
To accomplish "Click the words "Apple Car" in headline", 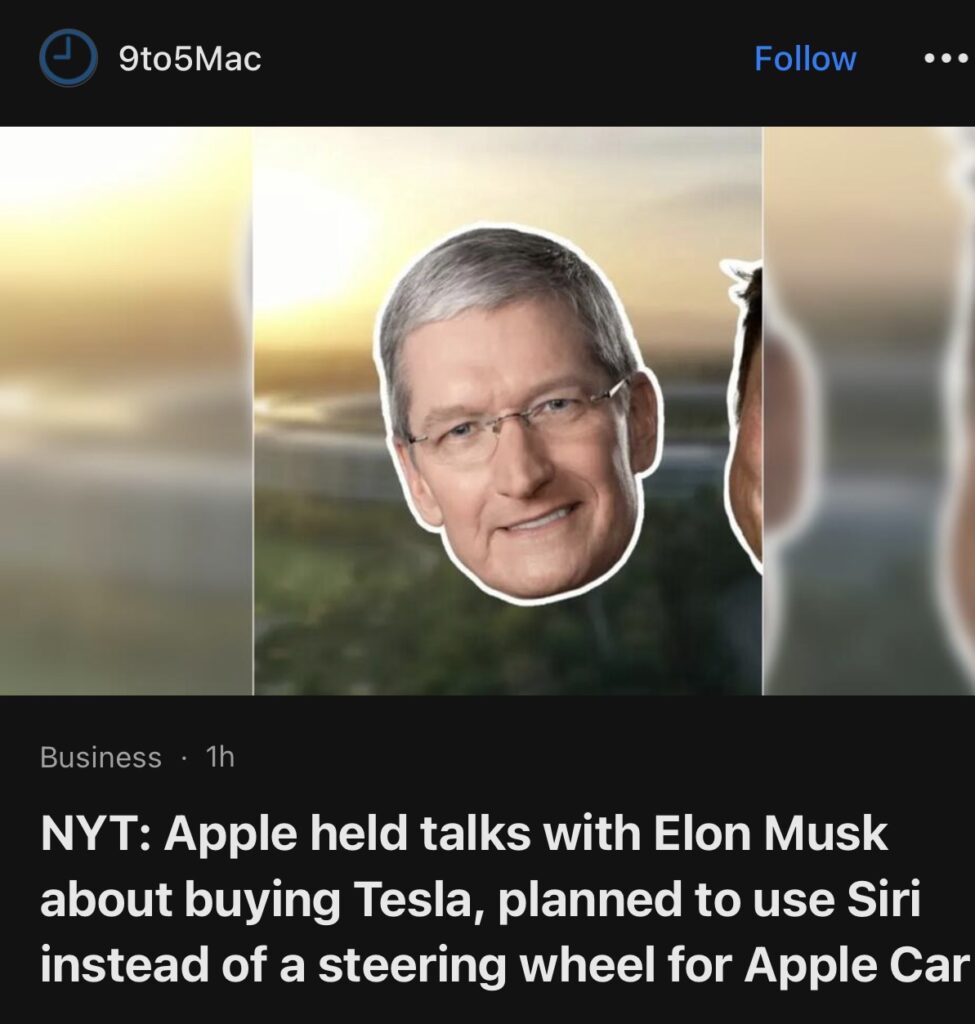I will [857, 965].
